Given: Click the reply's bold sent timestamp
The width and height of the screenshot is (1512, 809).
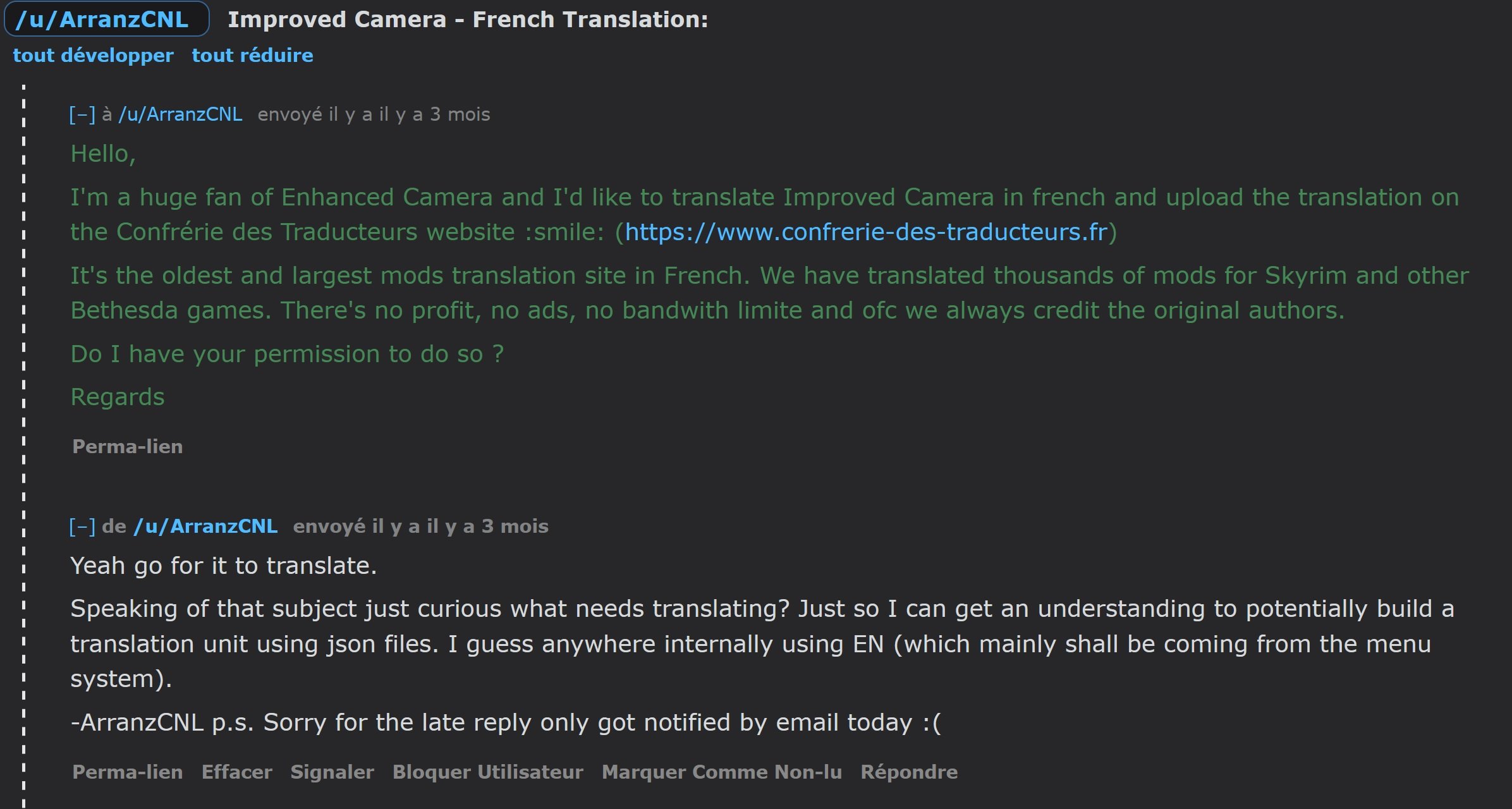Looking at the screenshot, I should click(421, 526).
